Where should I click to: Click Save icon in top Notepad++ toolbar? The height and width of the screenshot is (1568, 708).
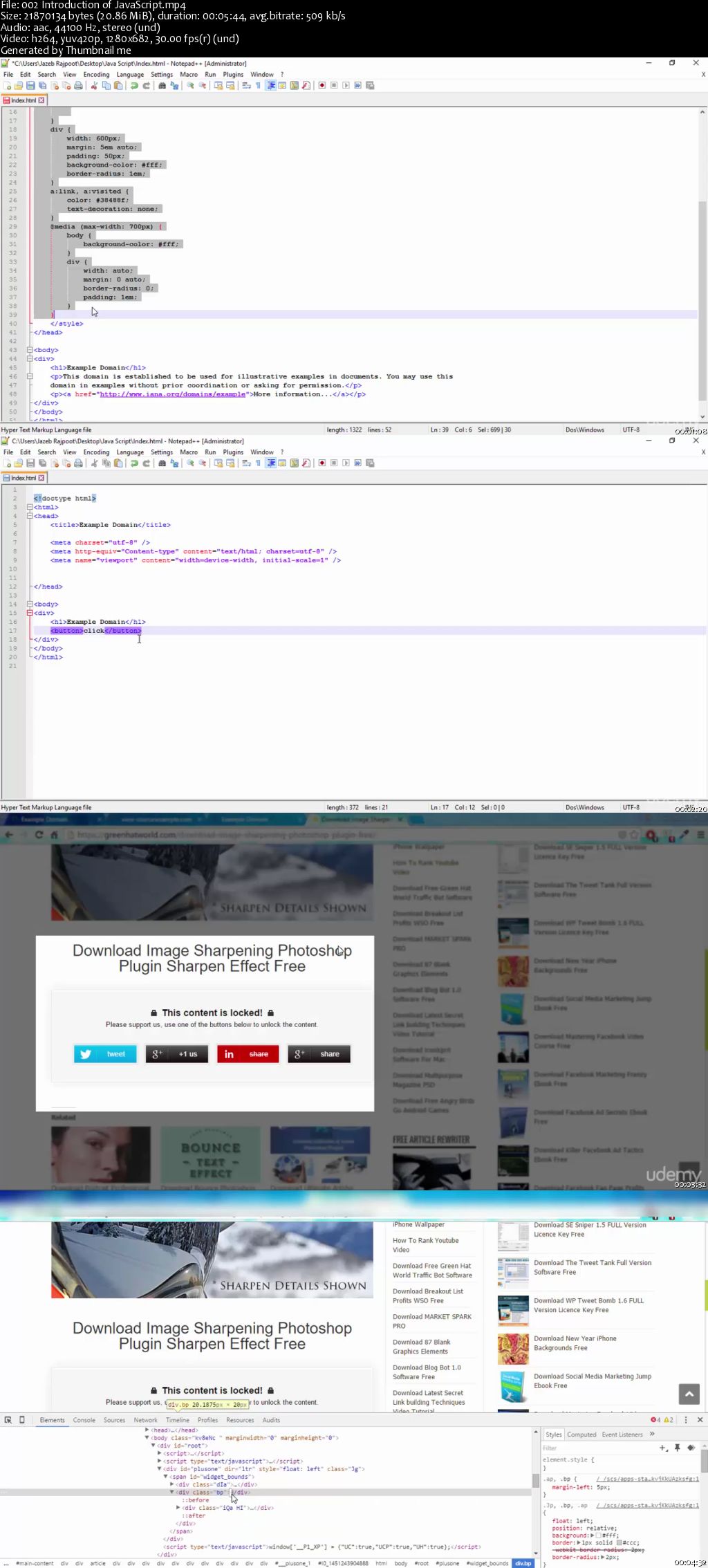point(30,86)
